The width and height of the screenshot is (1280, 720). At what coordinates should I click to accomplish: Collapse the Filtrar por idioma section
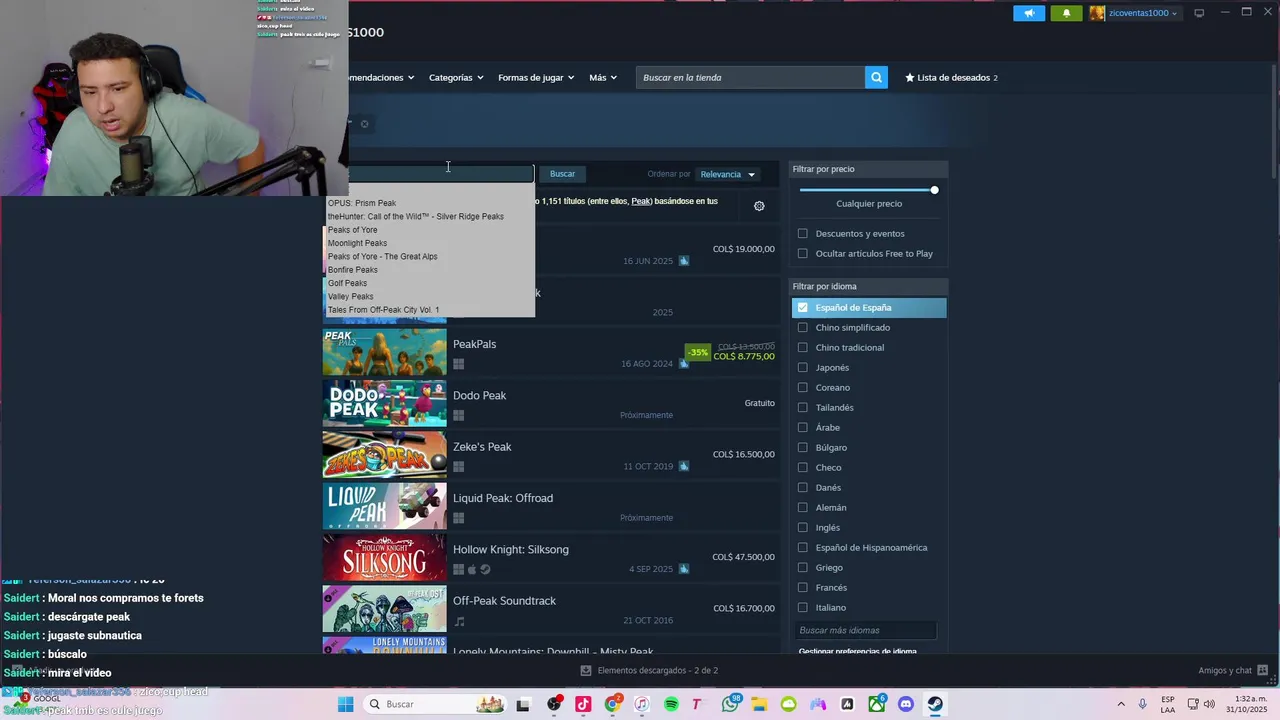[x=868, y=286]
